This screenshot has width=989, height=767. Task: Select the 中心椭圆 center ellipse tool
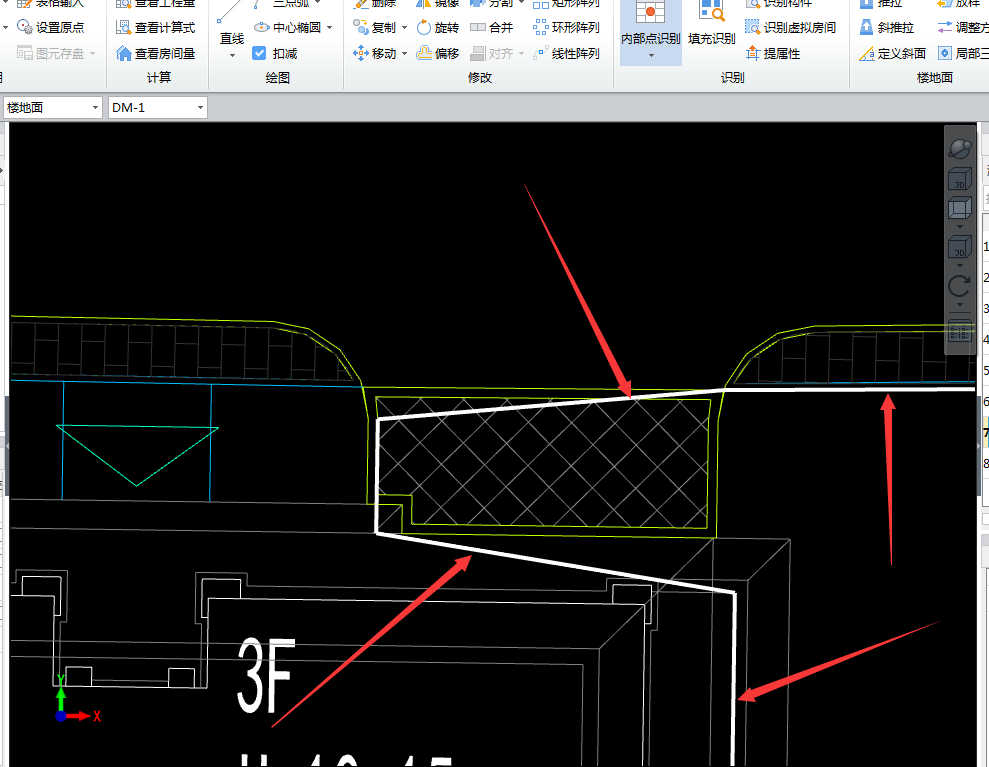pos(288,27)
